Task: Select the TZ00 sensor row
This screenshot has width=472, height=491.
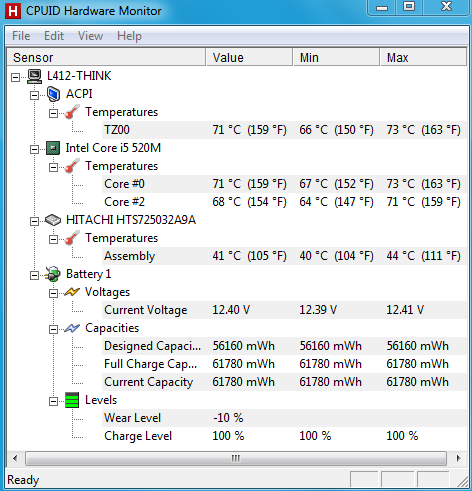Action: [x=284, y=130]
